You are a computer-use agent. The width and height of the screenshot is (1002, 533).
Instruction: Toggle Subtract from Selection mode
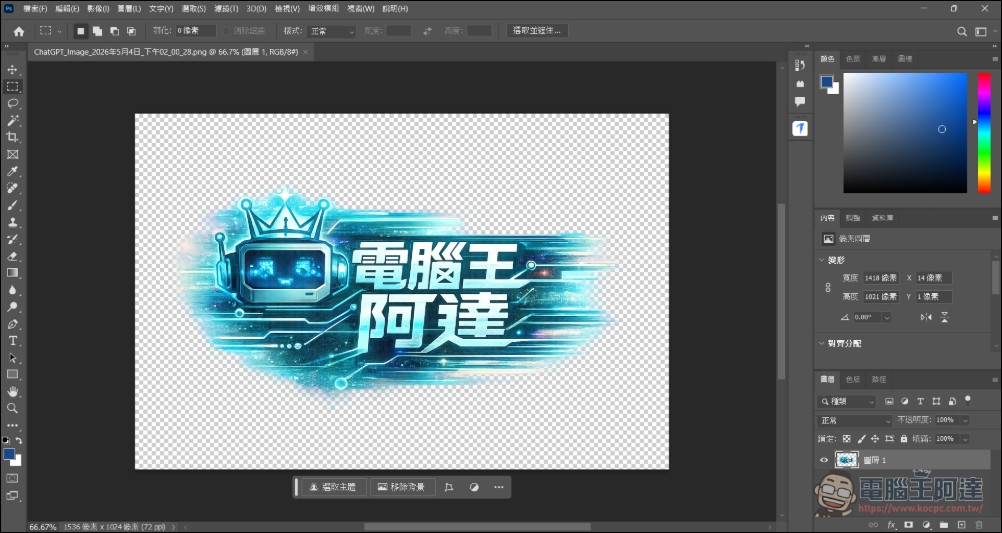114,31
